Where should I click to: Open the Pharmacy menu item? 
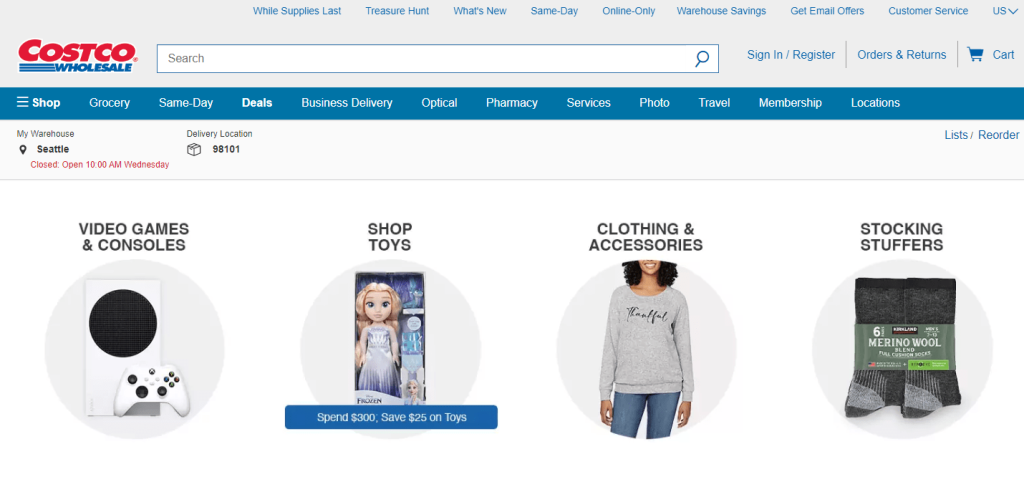[x=512, y=103]
